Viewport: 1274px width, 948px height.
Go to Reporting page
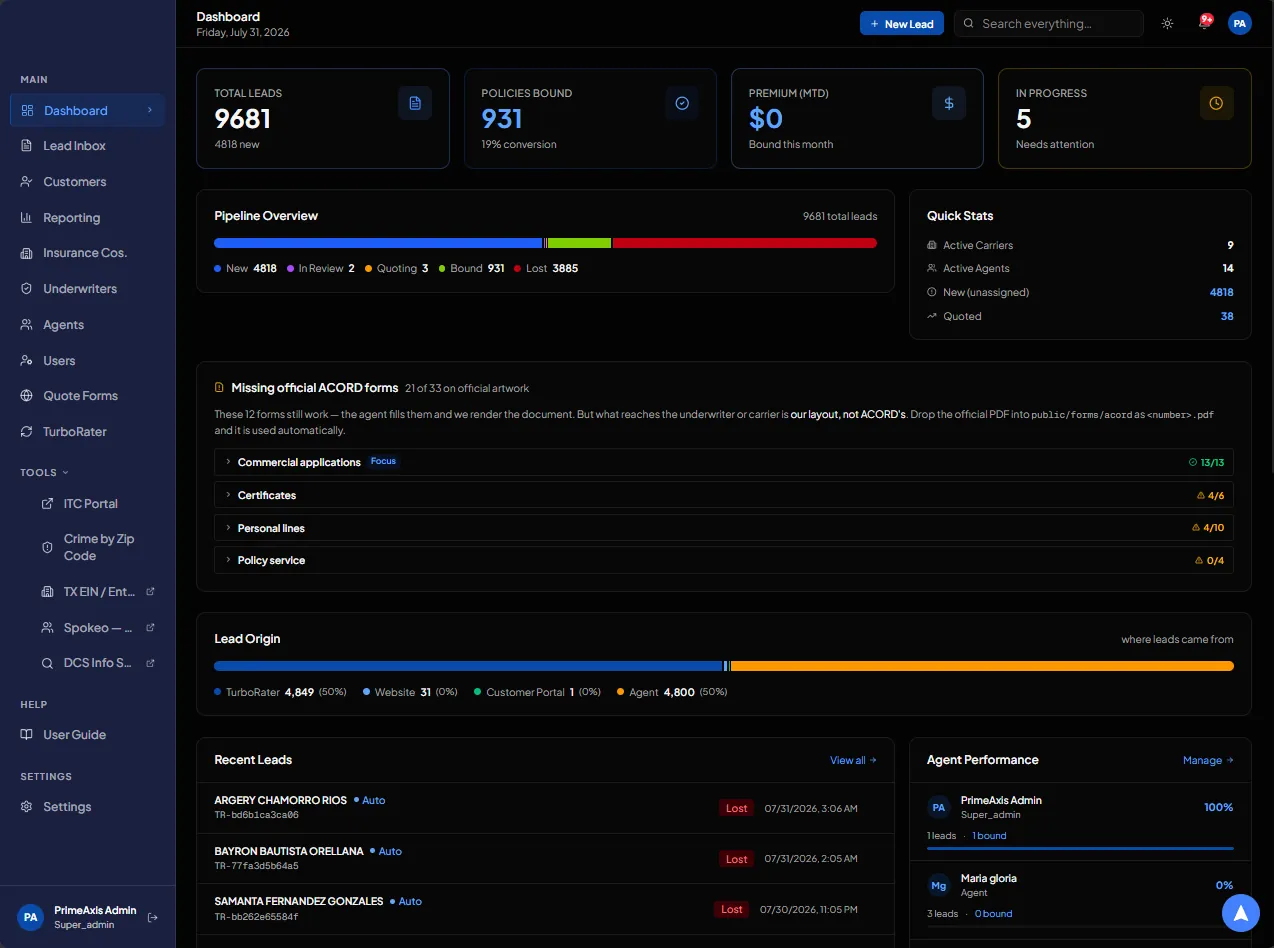87,217
